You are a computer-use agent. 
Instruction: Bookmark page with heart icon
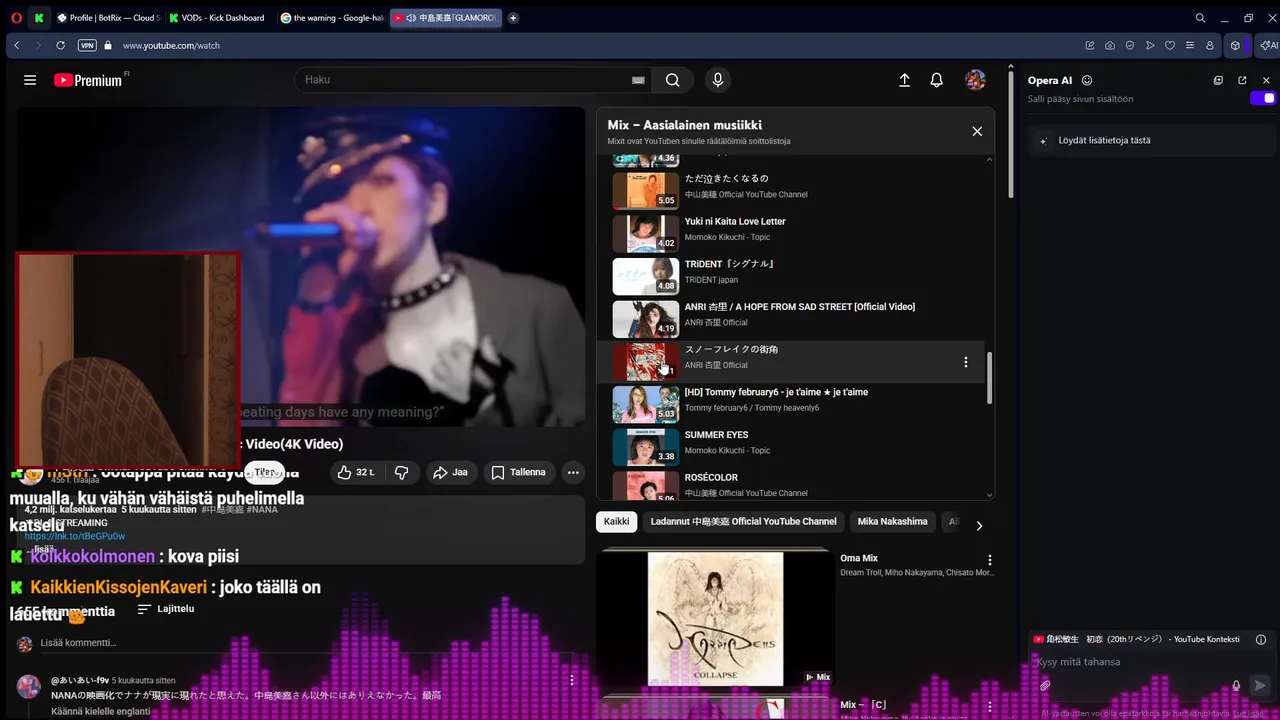1170,45
